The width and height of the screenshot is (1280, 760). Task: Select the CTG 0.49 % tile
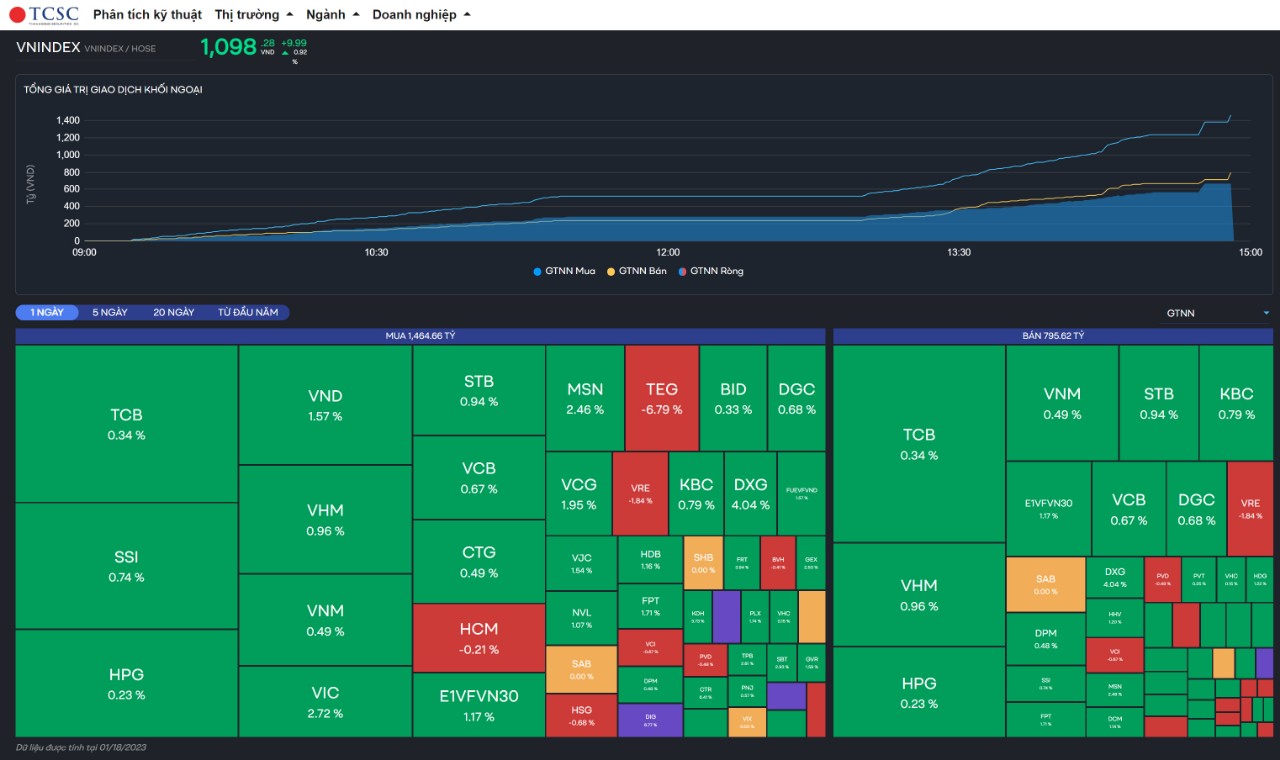pyautogui.click(x=479, y=561)
